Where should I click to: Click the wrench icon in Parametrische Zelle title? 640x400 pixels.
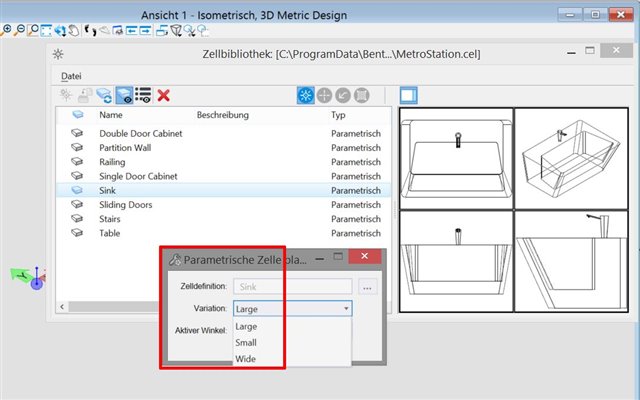(x=175, y=259)
